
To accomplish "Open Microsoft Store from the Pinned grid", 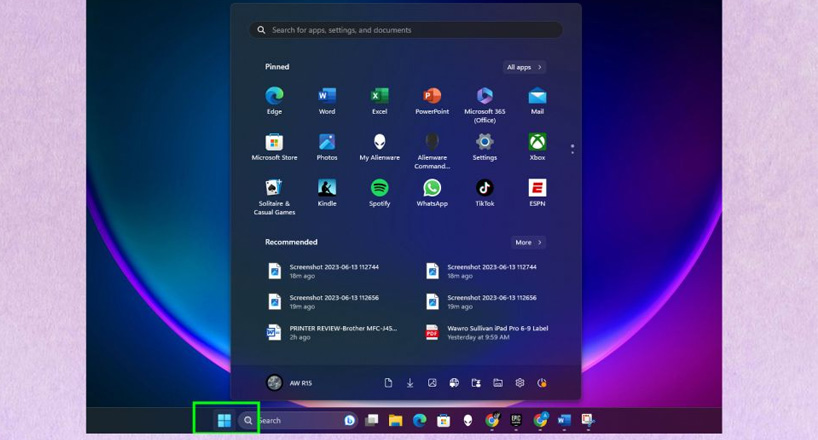I will point(274,147).
